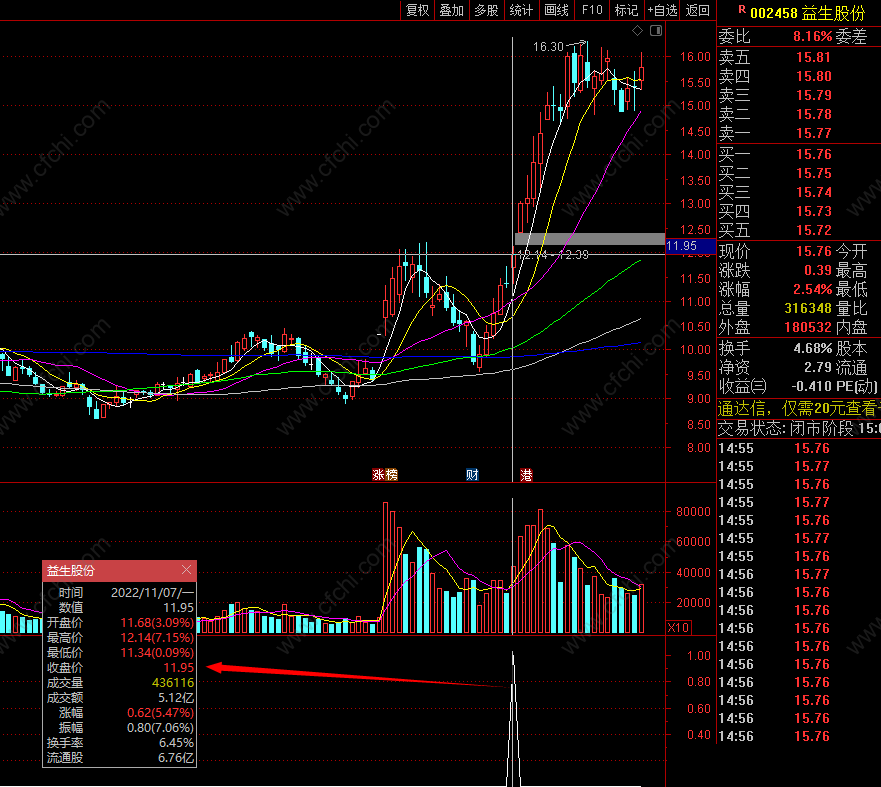Click the 16.30 high price label
The height and width of the screenshot is (787, 881).
click(x=548, y=47)
